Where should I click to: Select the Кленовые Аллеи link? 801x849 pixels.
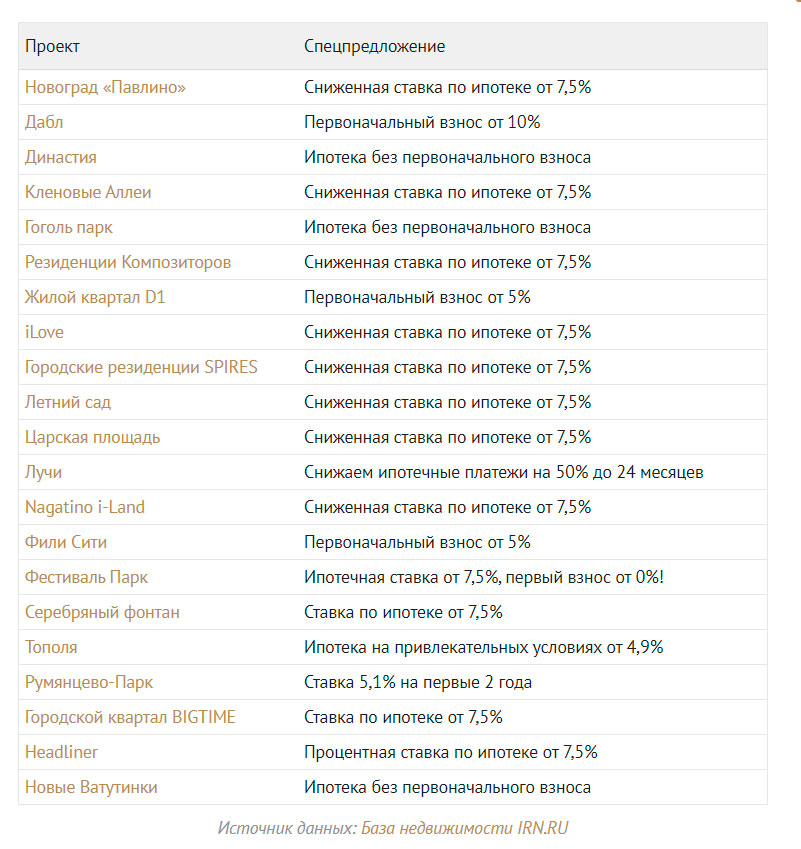(88, 192)
